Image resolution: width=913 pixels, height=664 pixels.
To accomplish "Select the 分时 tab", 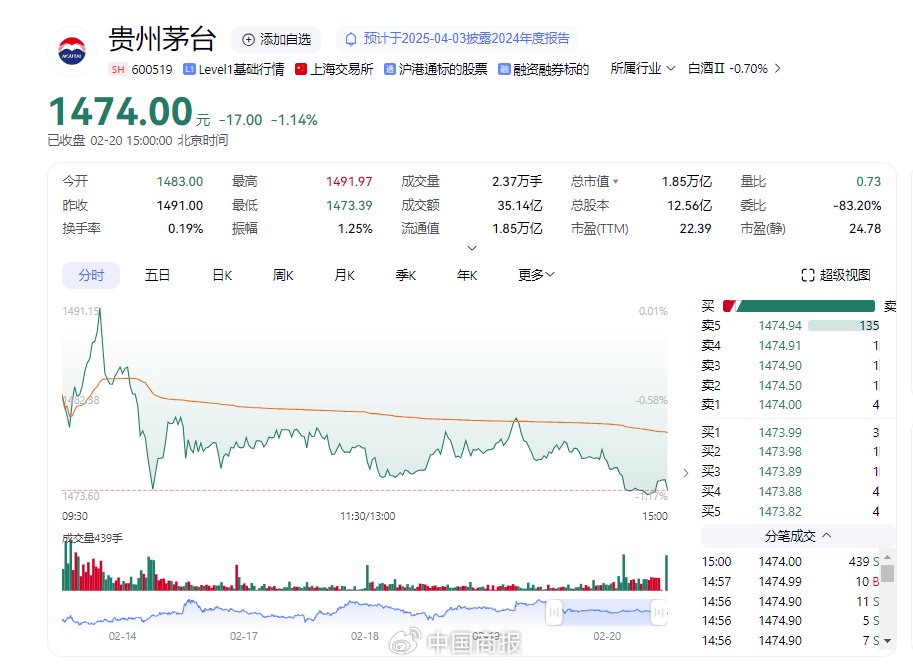I will point(91,275).
